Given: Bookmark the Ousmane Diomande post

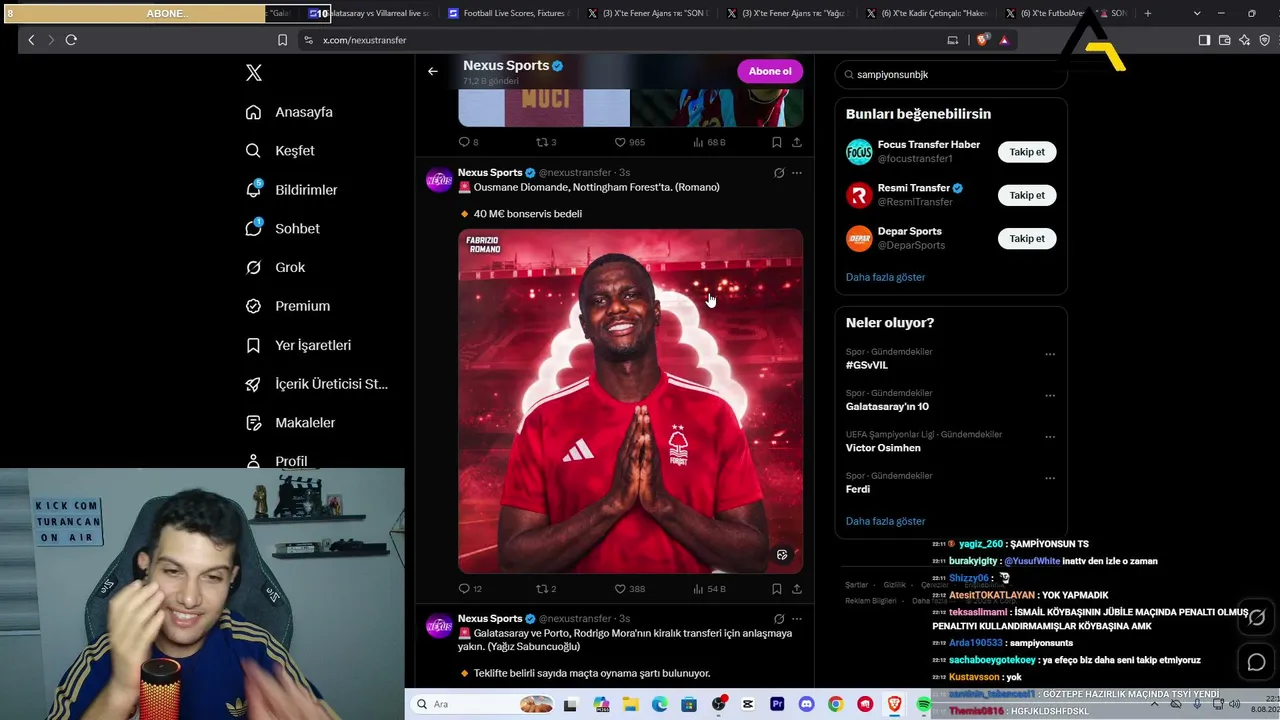Looking at the screenshot, I should [777, 589].
